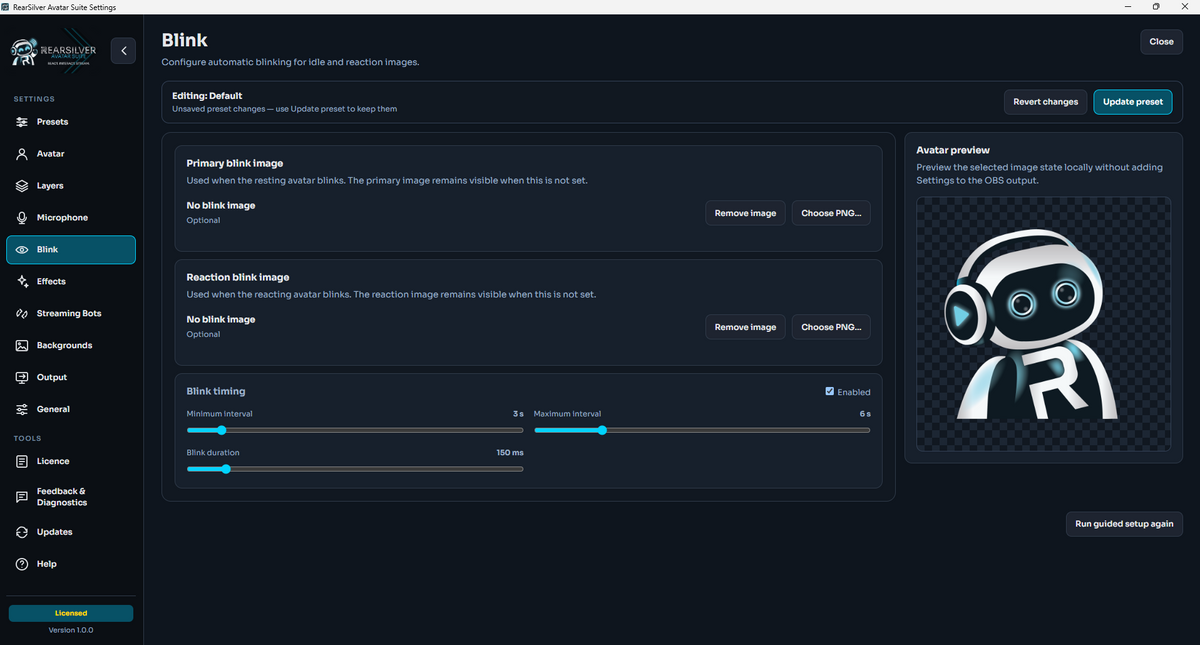1200x645 pixels.
Task: Click the 'Version 1.0.0' text
Action: click(x=71, y=630)
